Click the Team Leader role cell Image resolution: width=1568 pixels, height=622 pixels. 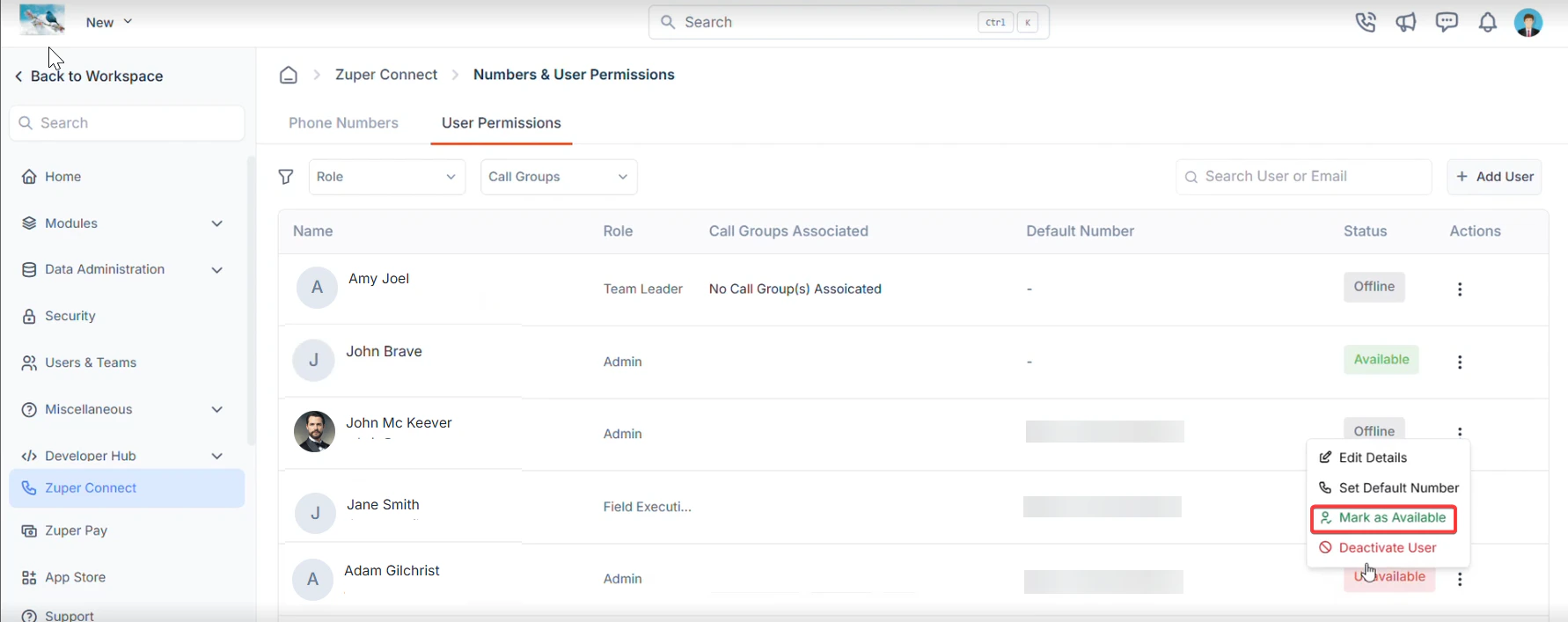coord(643,289)
